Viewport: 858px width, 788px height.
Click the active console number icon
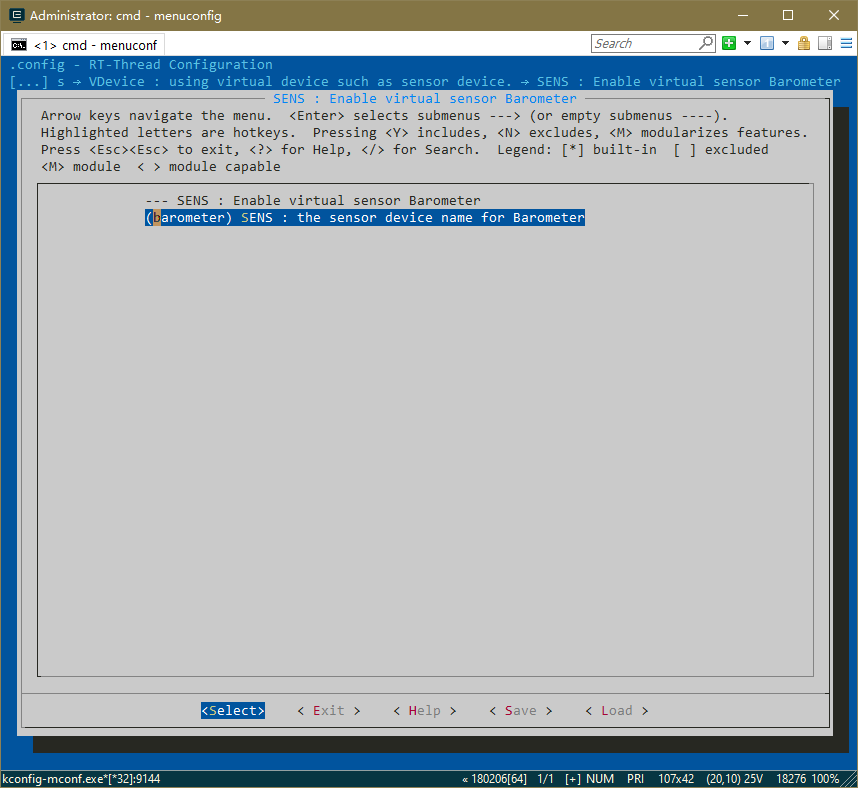(x=767, y=43)
